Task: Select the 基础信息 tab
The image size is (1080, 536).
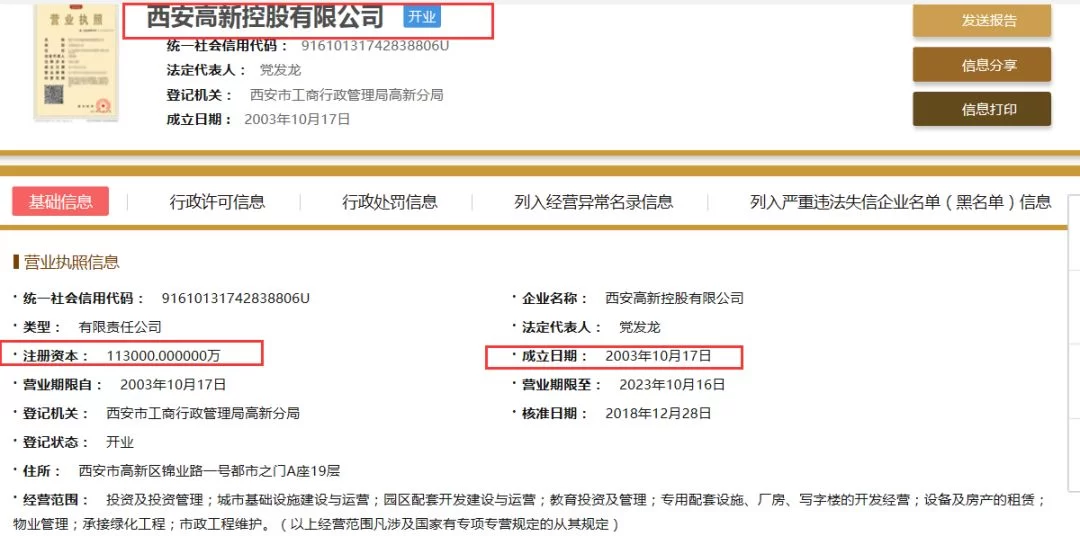Action: click(61, 201)
